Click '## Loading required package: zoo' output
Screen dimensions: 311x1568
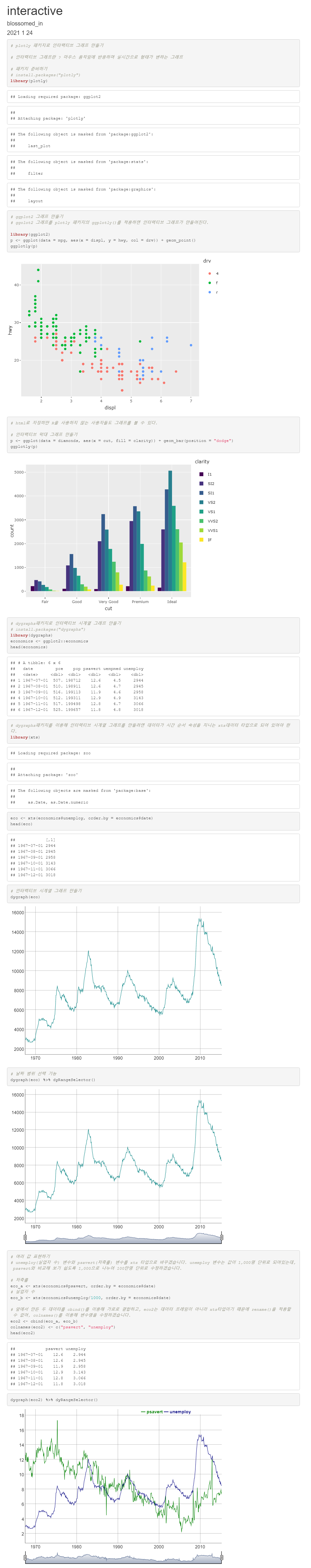click(50, 753)
